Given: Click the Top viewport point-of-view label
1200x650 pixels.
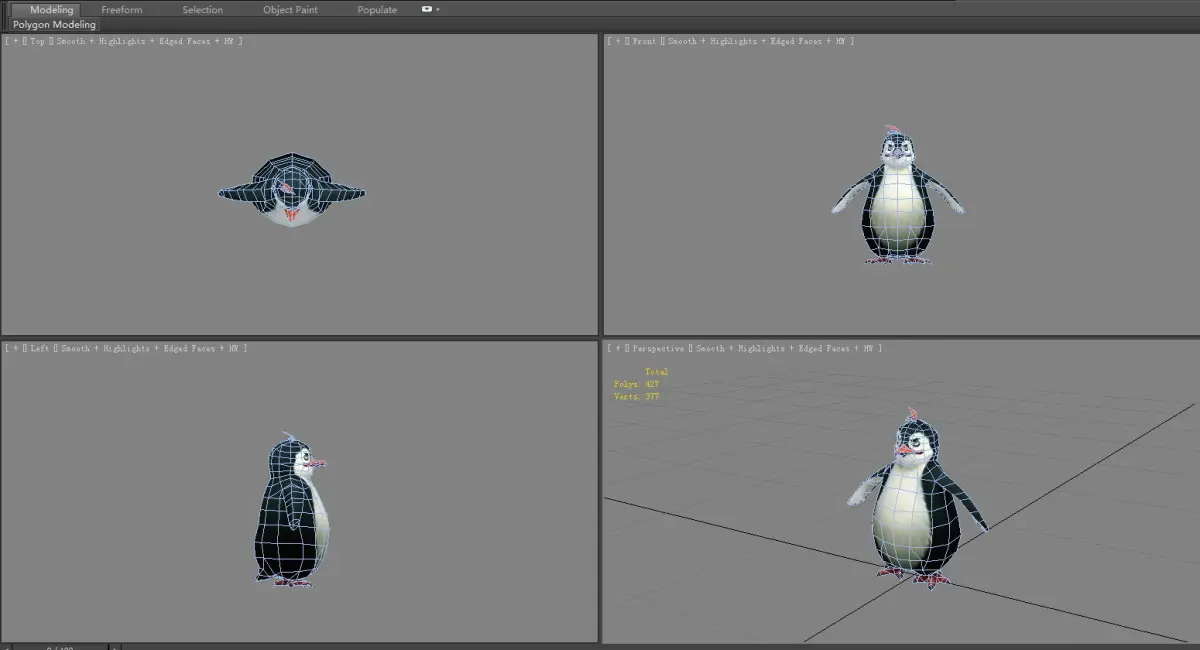Looking at the screenshot, I should point(38,41).
